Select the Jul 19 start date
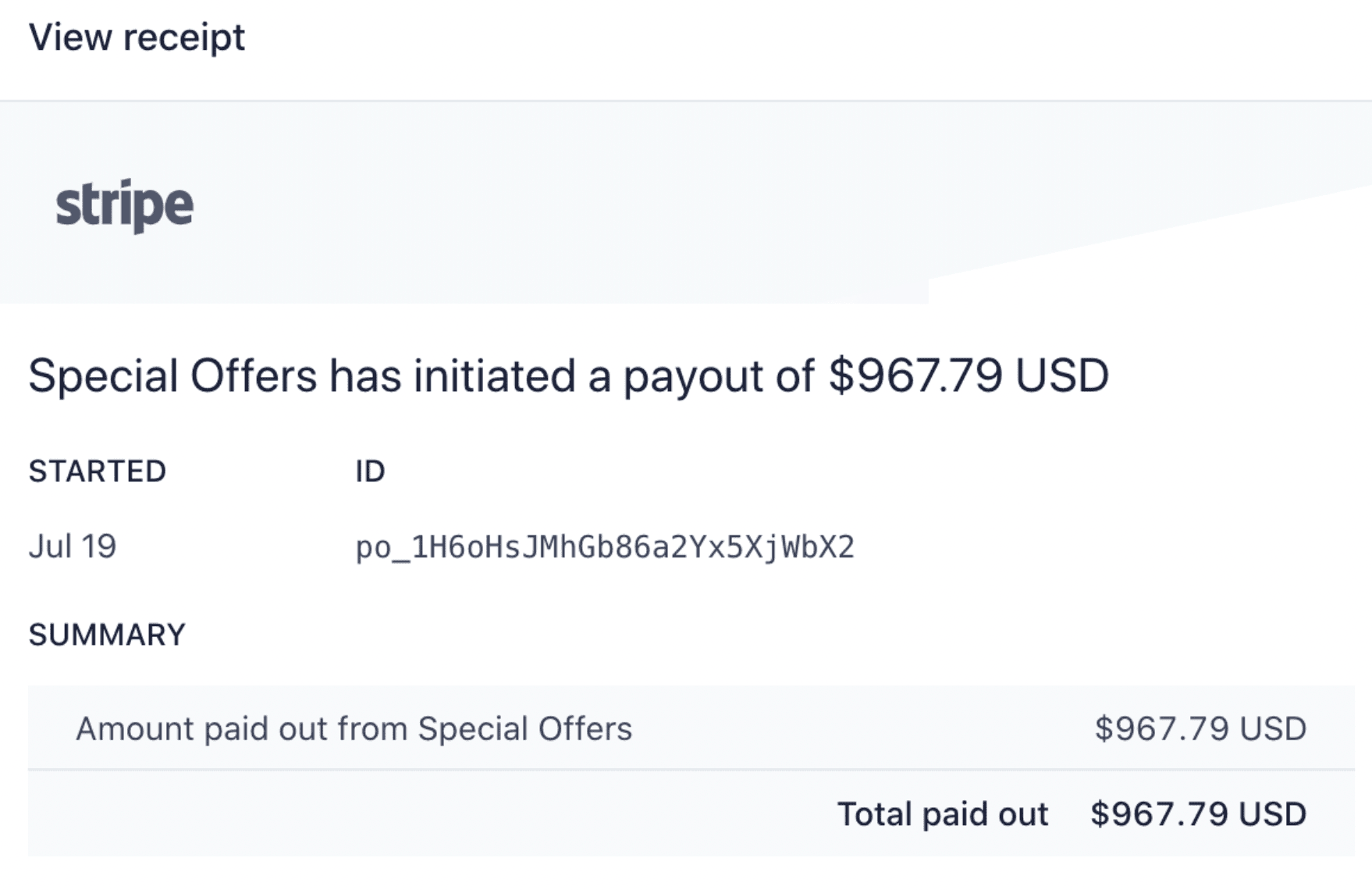The height and width of the screenshot is (890, 1372). (73, 546)
